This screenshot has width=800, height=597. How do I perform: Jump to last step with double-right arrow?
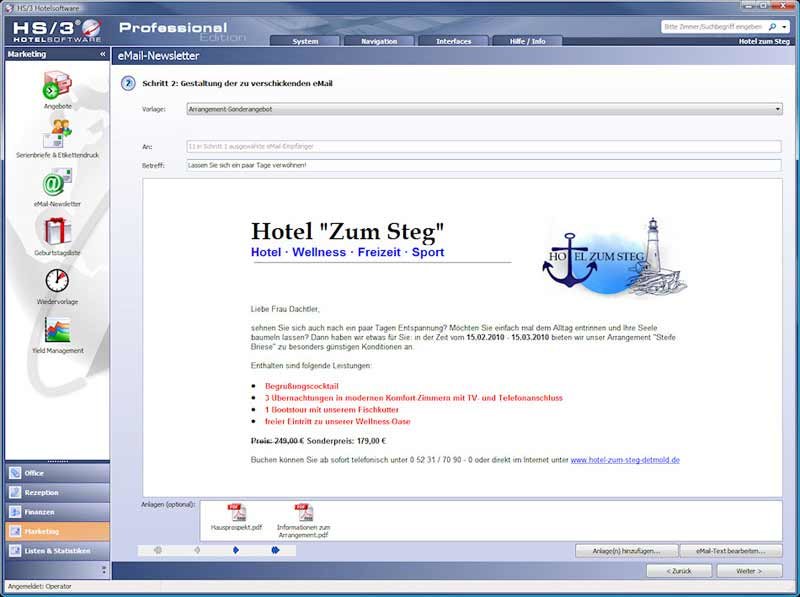(276, 550)
